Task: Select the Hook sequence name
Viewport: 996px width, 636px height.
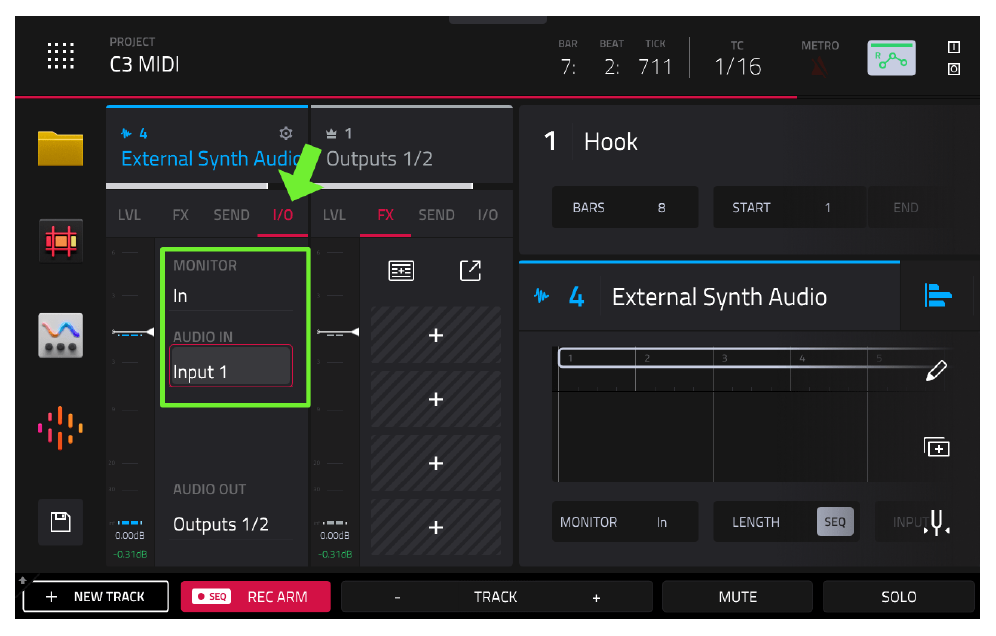Action: [610, 142]
